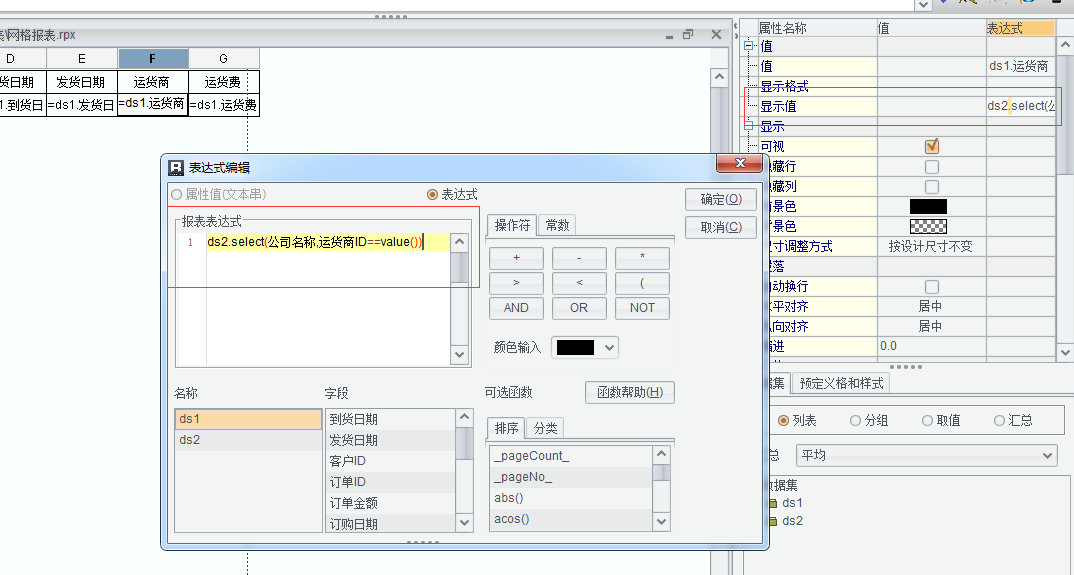The height and width of the screenshot is (575, 1074).
Task: Insert the left parenthesis operator
Action: 642,283
